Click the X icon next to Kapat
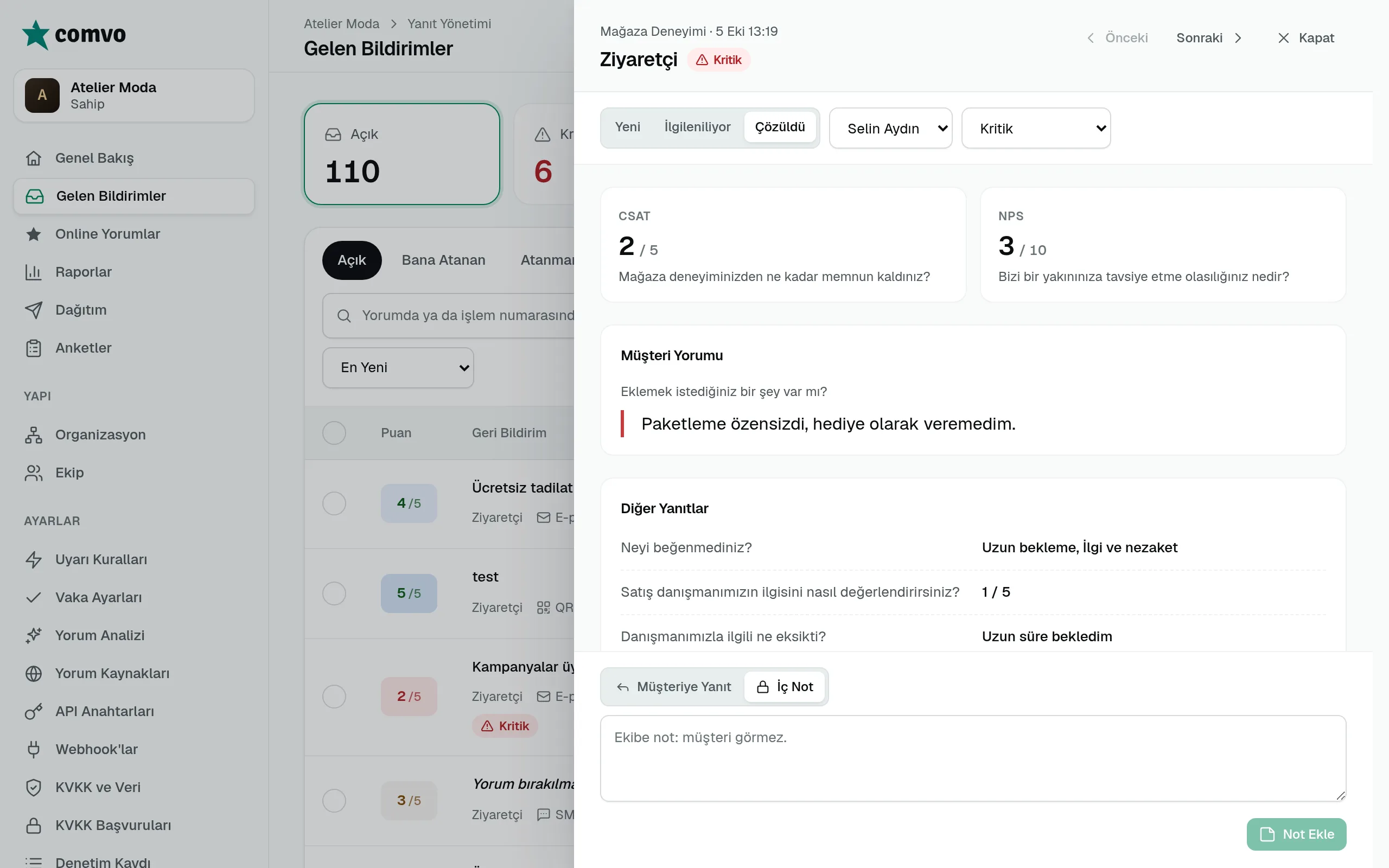 pyautogui.click(x=1283, y=38)
